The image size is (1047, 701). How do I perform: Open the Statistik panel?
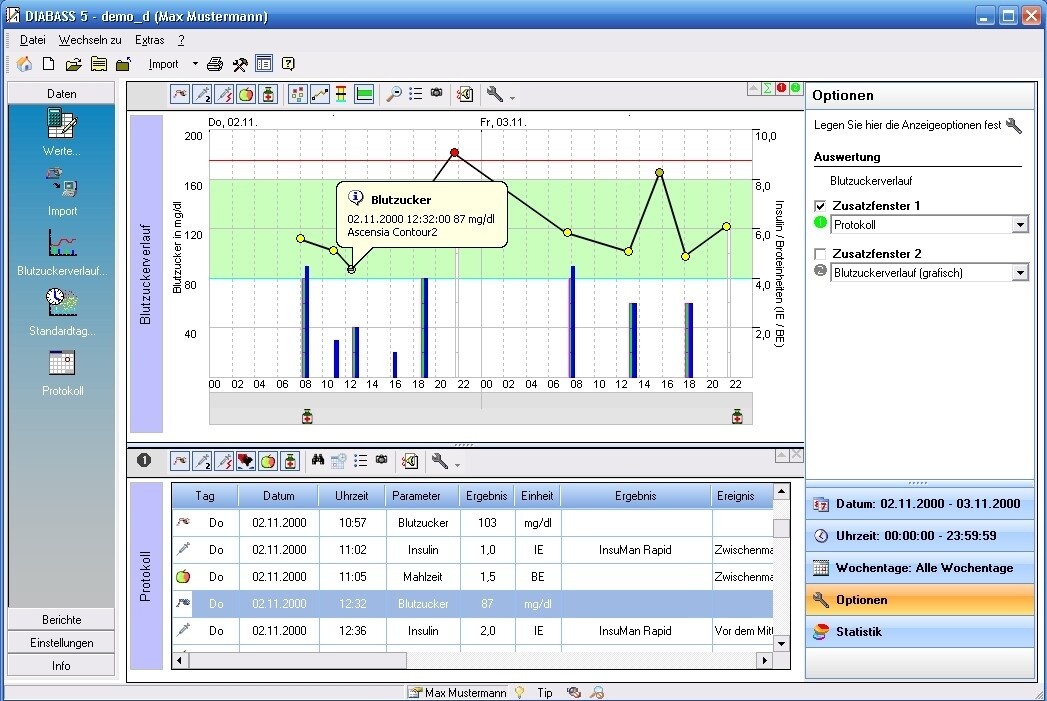pos(919,632)
